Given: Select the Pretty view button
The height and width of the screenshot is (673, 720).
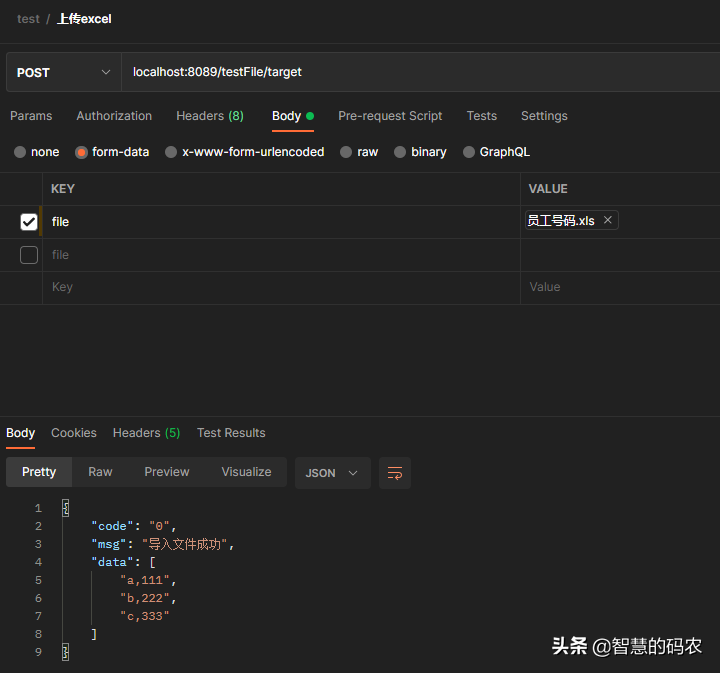Looking at the screenshot, I should (39, 472).
